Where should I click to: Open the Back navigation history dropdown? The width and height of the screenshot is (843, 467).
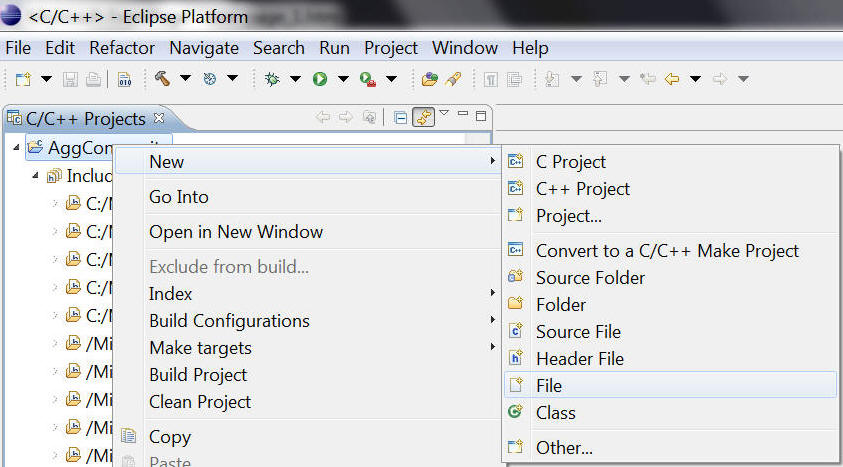coord(695,79)
